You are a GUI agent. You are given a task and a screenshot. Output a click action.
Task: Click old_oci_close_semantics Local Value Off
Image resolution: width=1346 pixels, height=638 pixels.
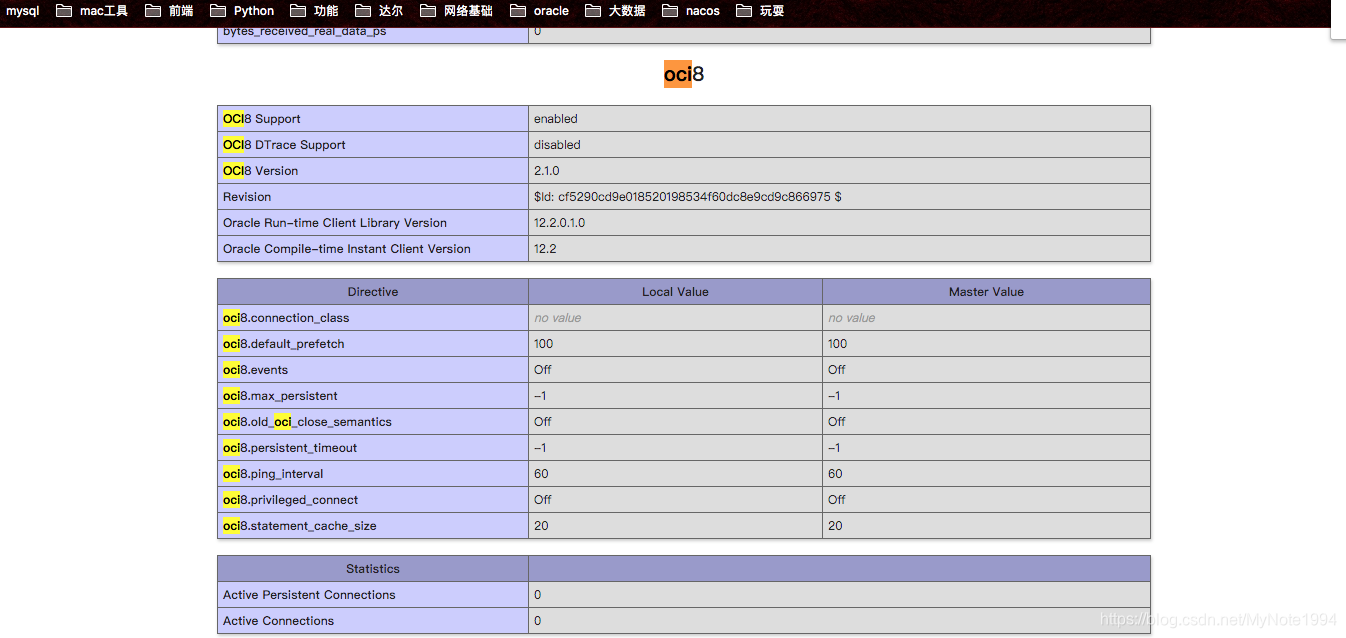543,422
